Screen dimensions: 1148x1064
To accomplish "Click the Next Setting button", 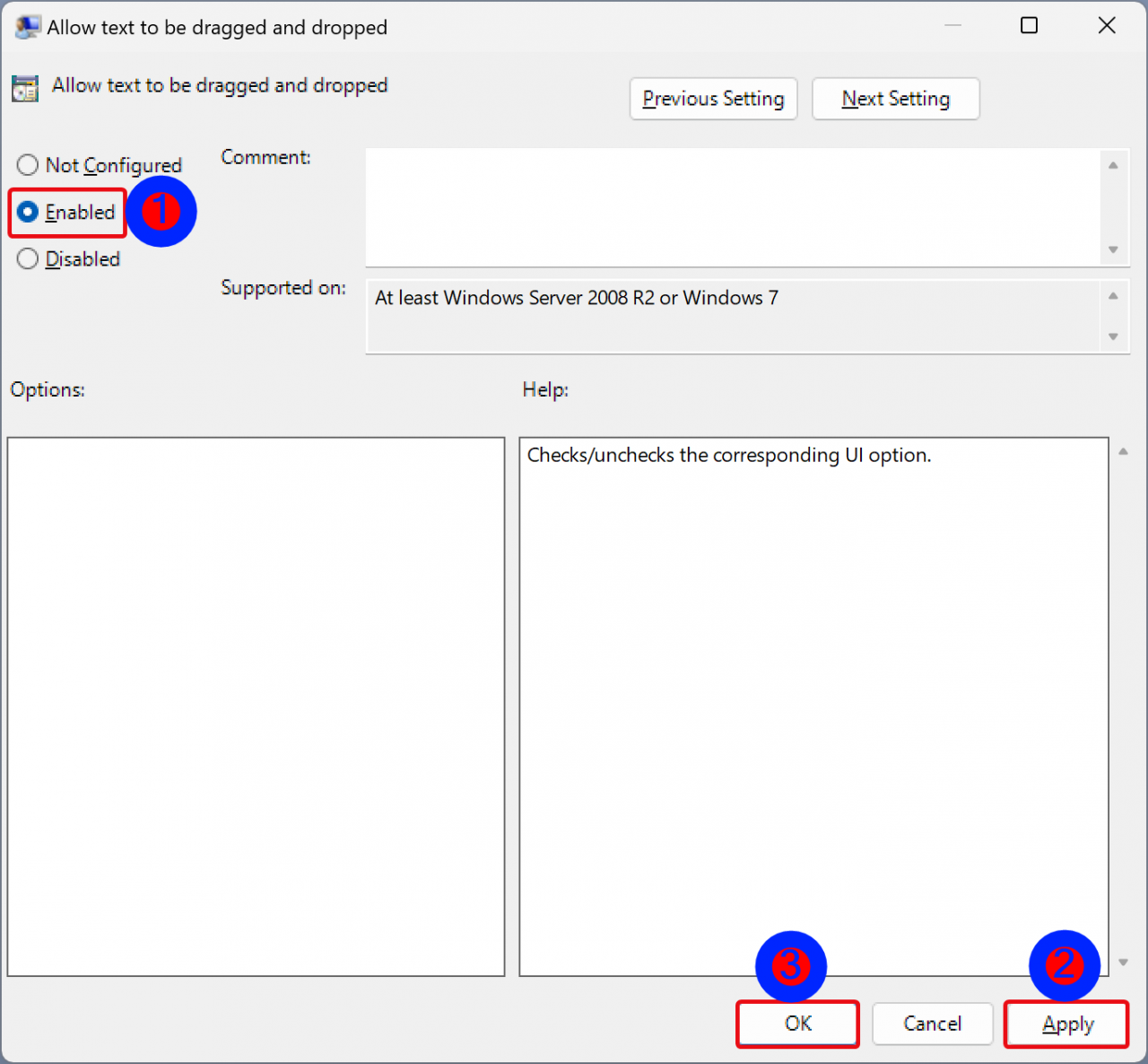I will click(895, 99).
